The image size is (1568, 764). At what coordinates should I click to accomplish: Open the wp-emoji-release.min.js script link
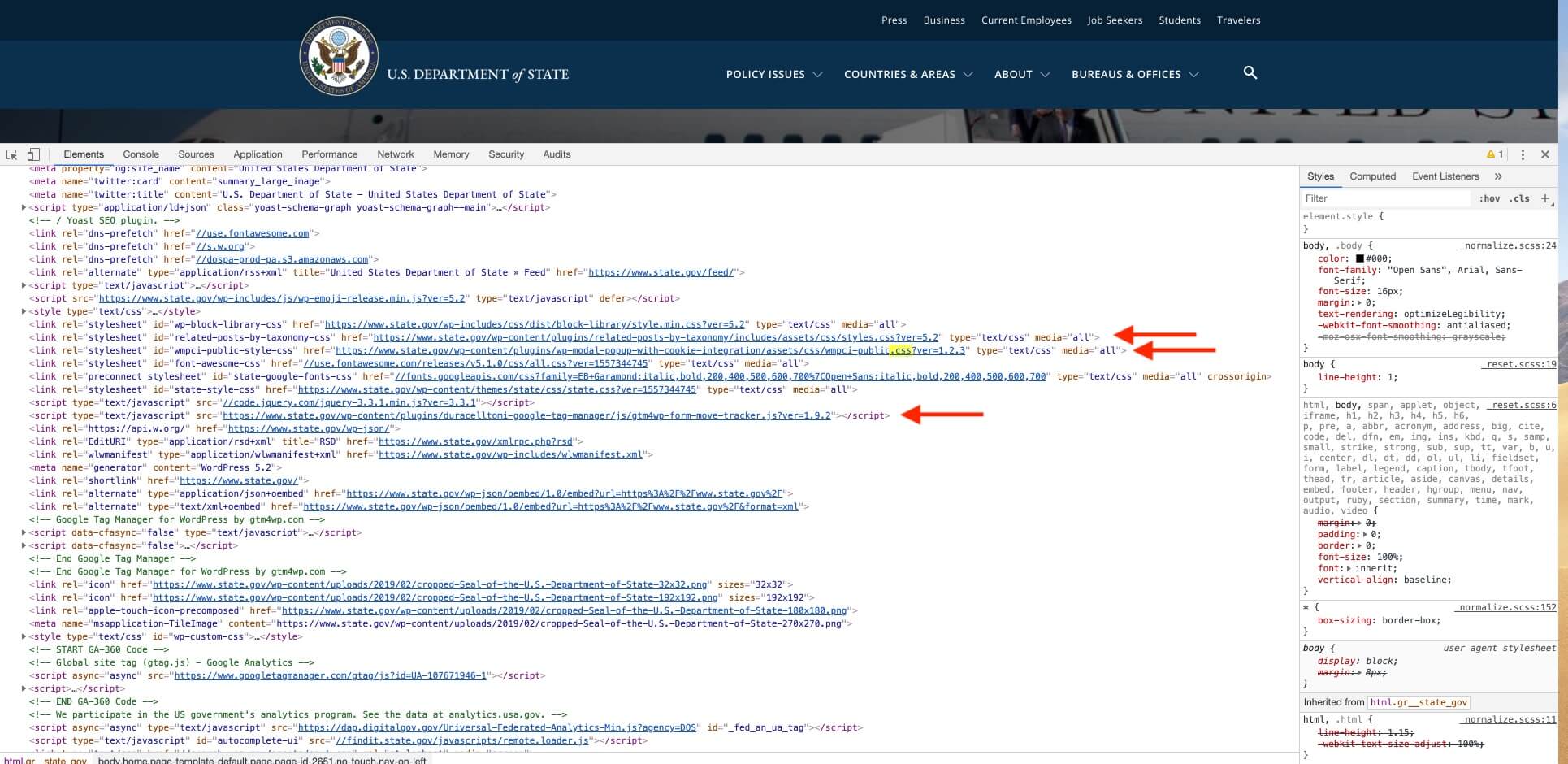click(x=282, y=298)
